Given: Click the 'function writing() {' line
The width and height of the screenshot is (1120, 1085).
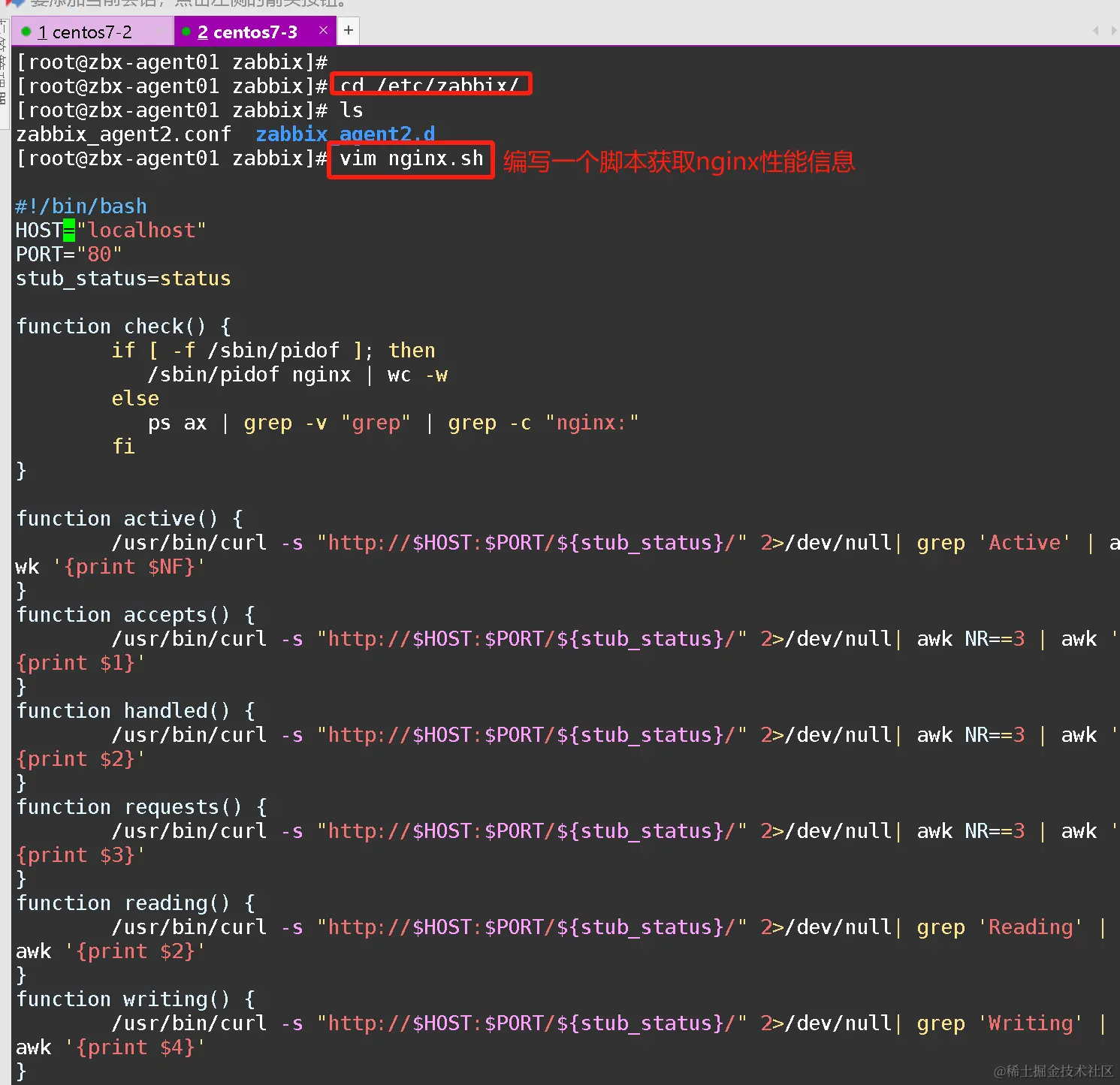Looking at the screenshot, I should tap(135, 999).
